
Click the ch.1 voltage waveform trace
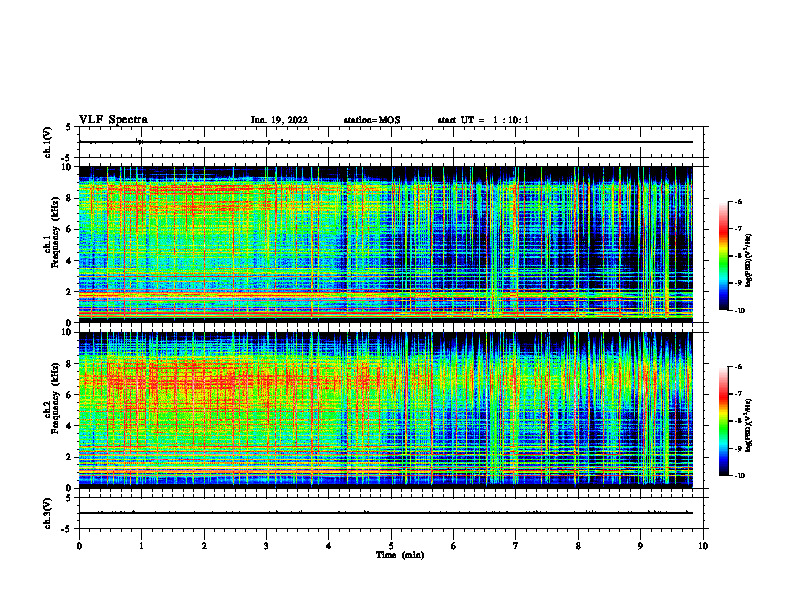[386, 142]
